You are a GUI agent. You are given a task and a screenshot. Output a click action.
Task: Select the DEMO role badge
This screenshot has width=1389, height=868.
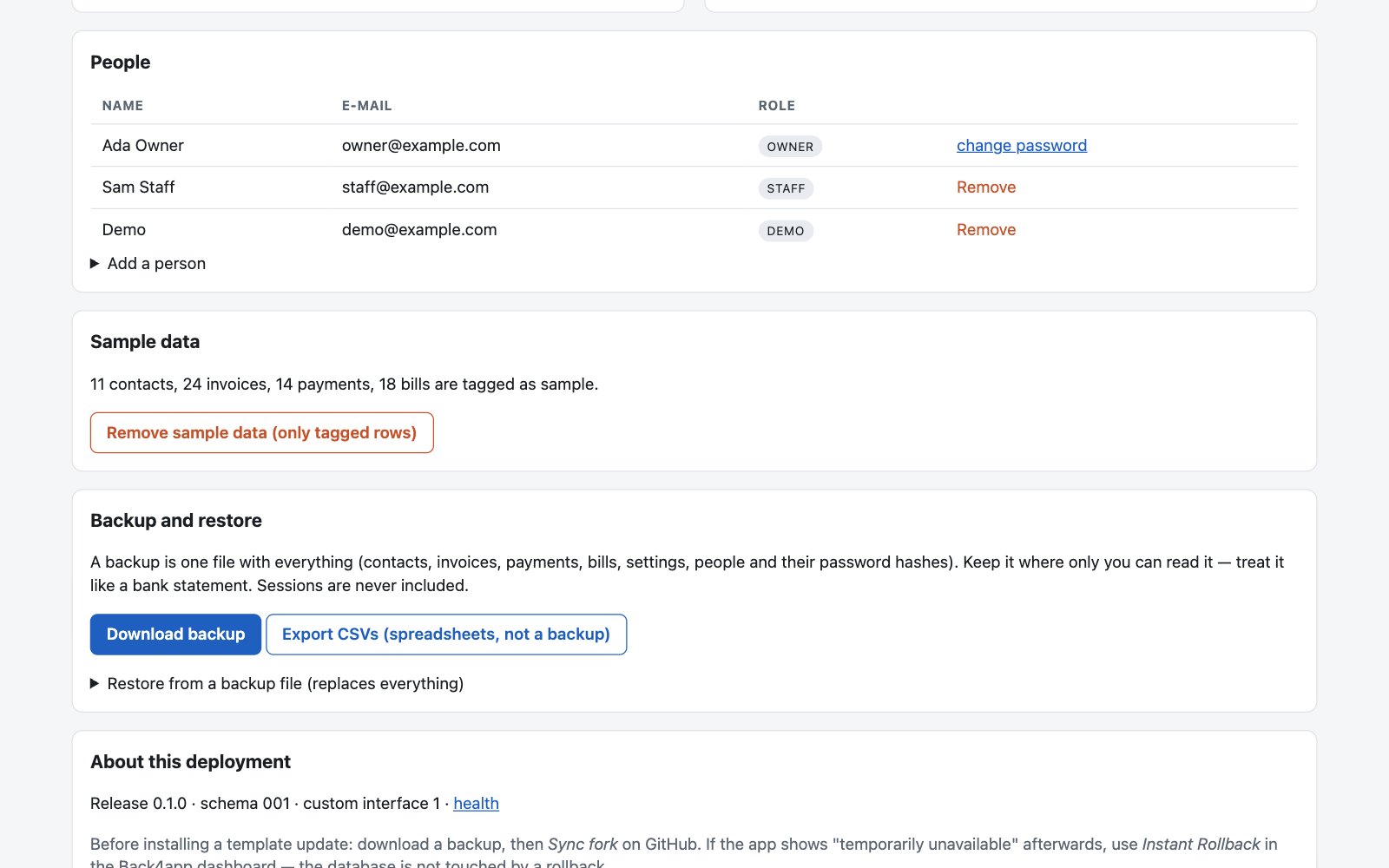(786, 231)
